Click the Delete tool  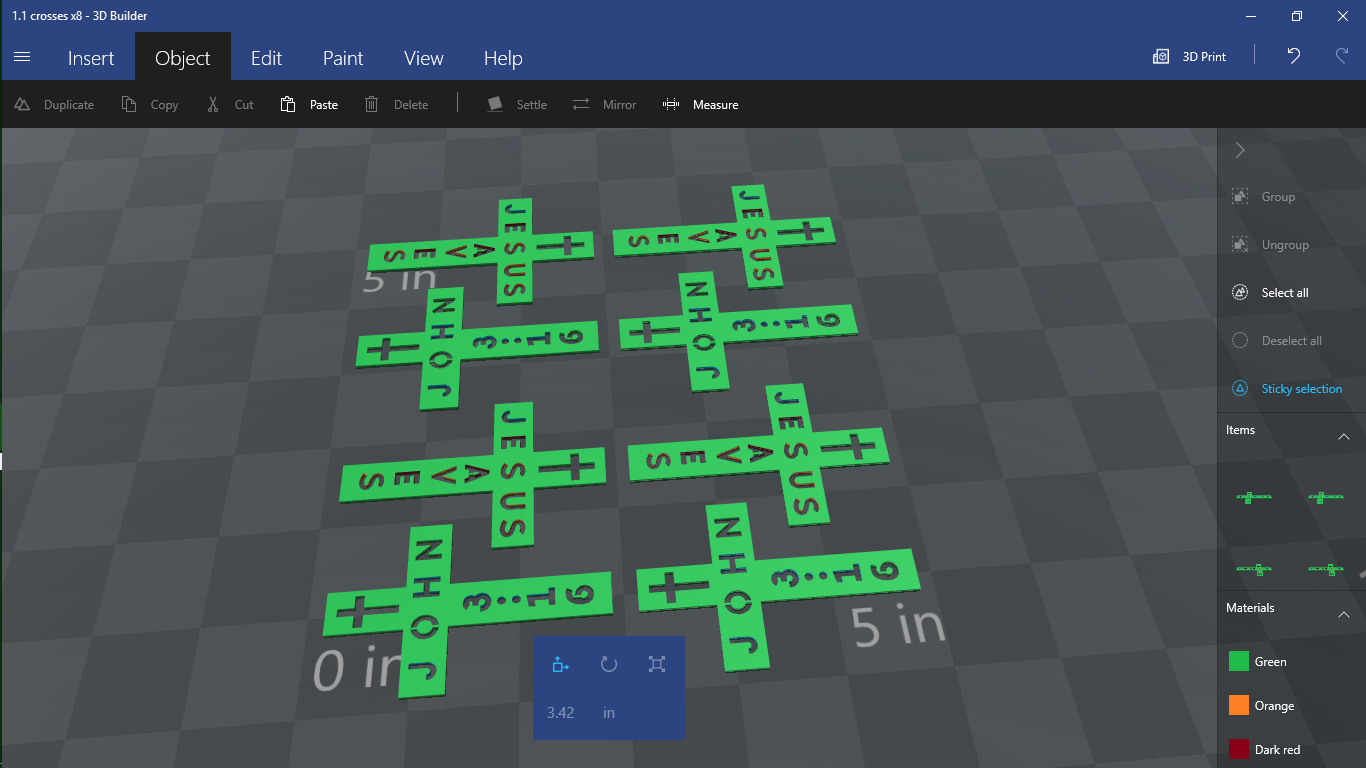396,104
